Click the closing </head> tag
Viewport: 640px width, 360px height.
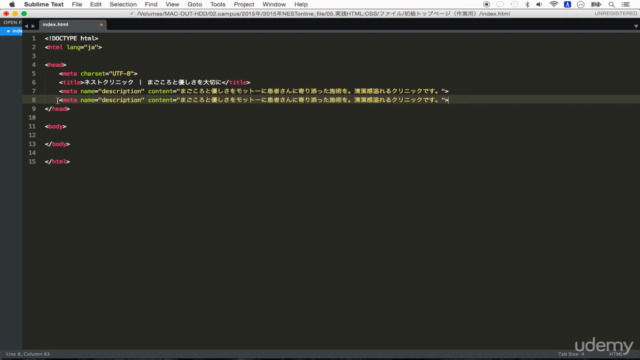click(x=57, y=109)
